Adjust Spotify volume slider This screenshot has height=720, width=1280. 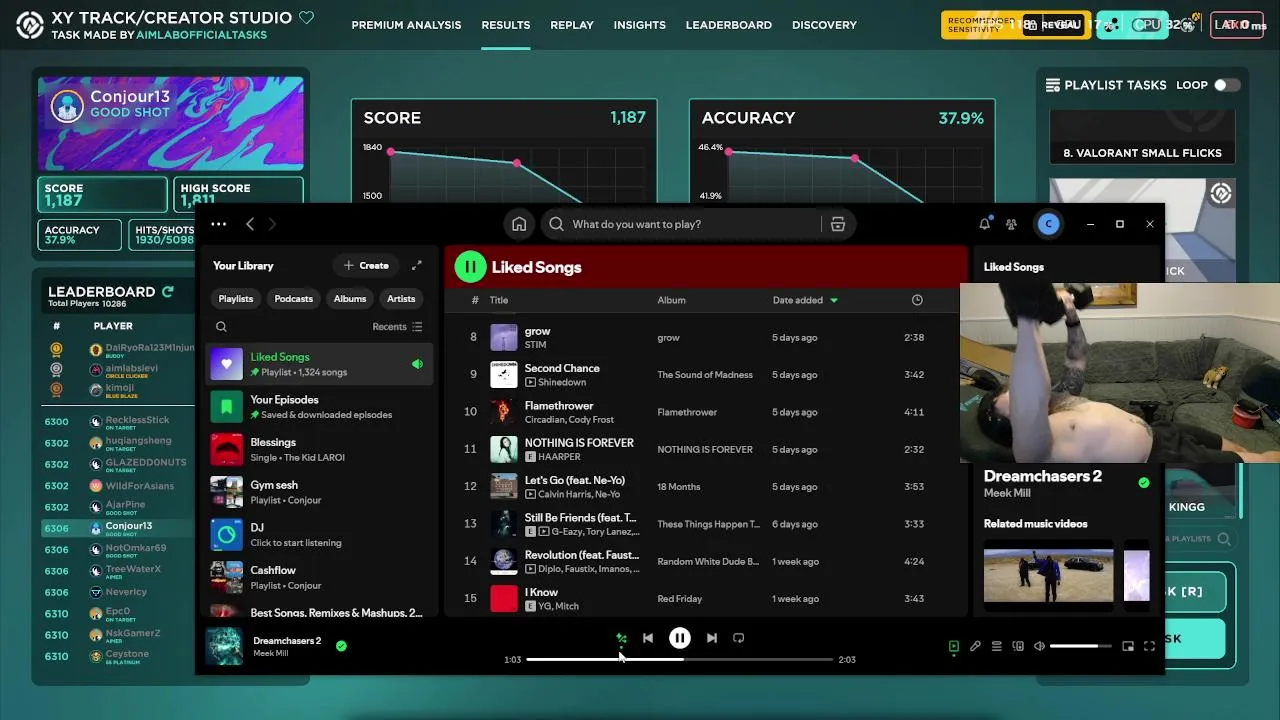point(1080,647)
